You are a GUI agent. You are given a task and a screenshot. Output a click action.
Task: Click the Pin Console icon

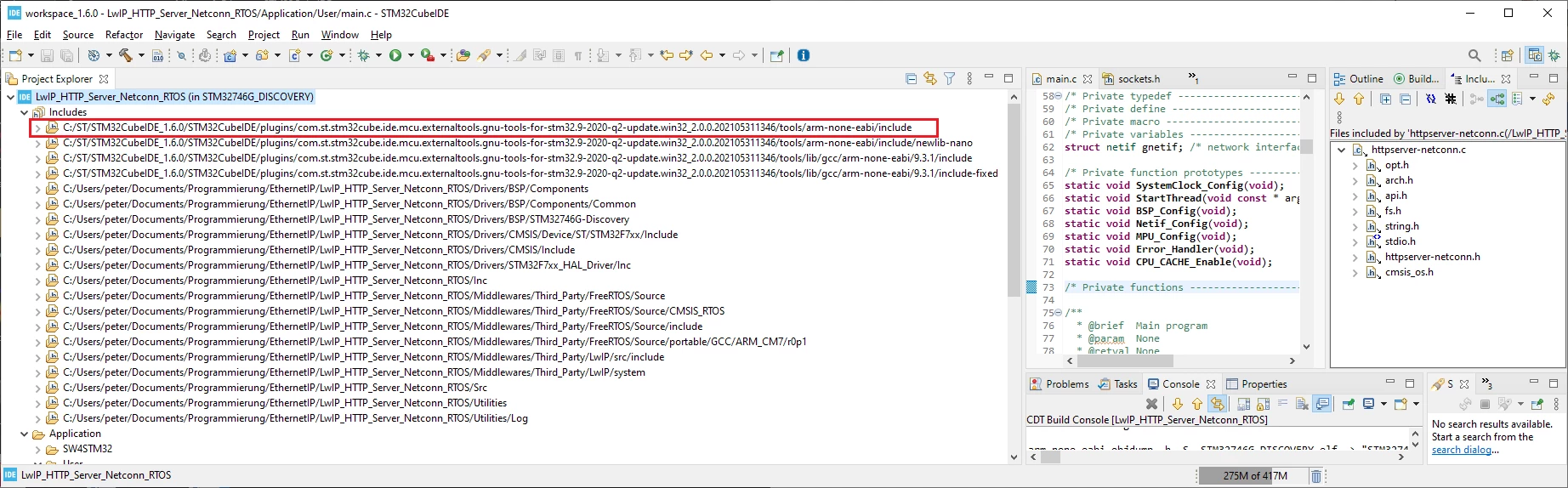[x=1348, y=404]
